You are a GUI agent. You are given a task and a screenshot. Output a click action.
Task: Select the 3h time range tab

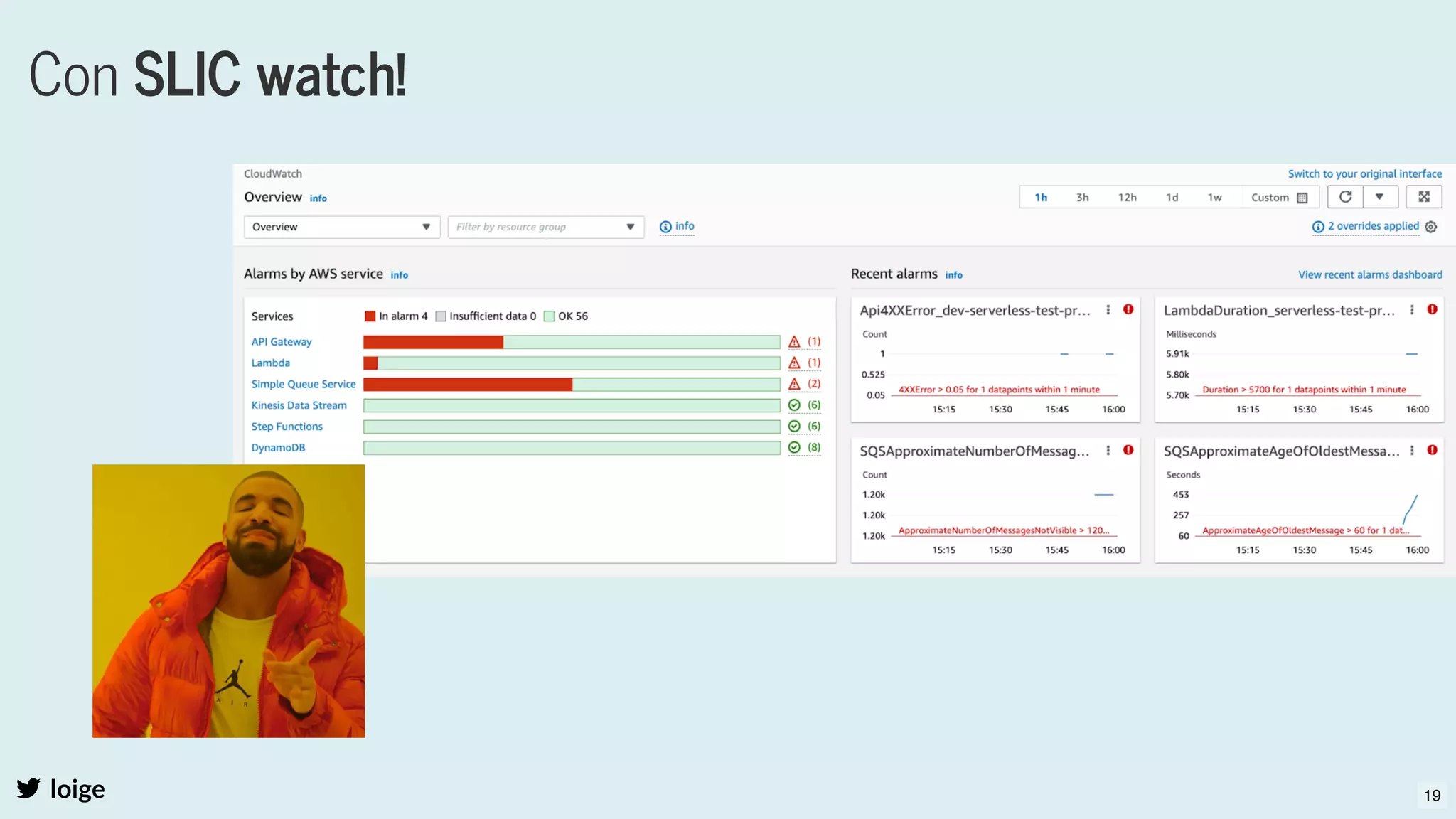1082,198
